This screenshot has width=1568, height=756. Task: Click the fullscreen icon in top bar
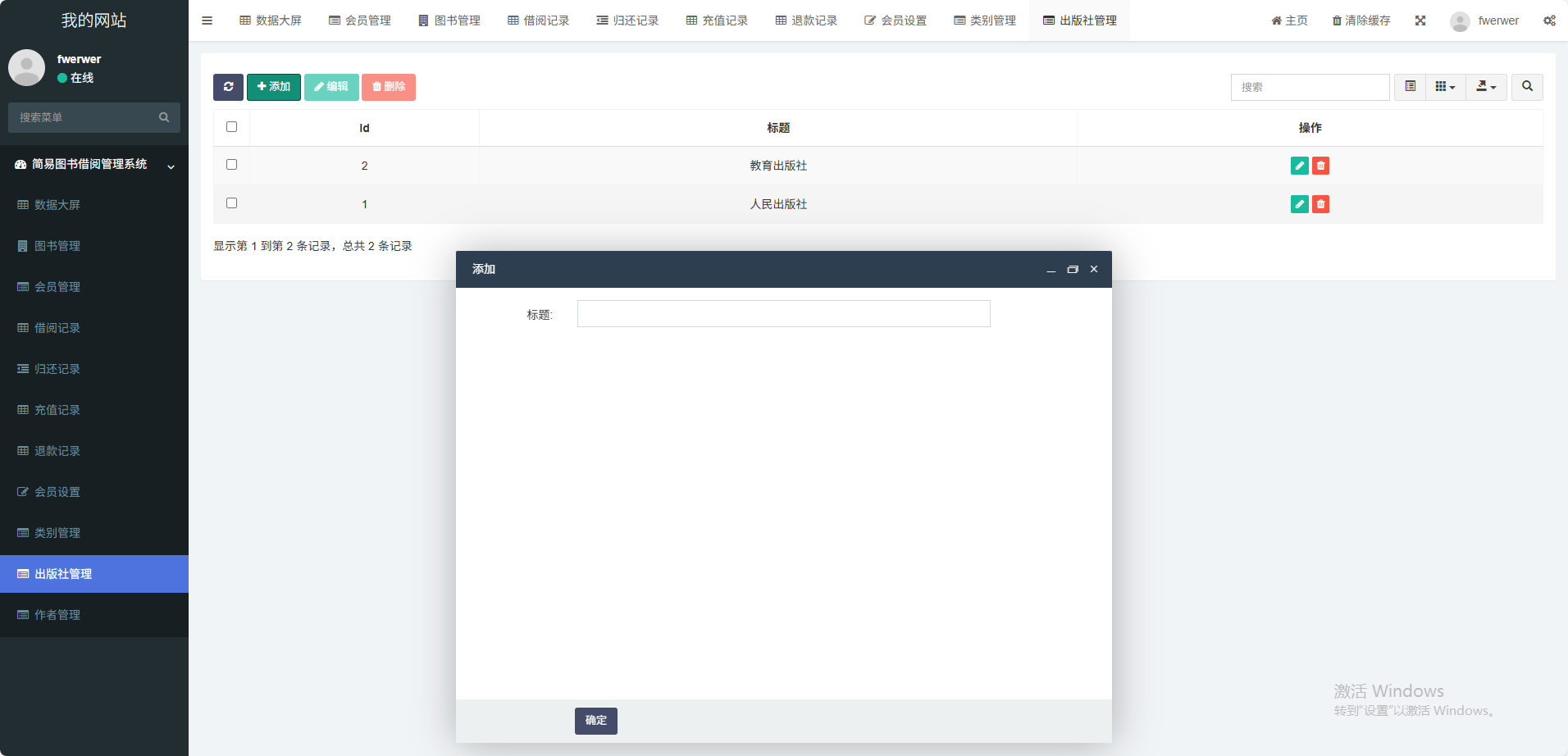point(1420,20)
